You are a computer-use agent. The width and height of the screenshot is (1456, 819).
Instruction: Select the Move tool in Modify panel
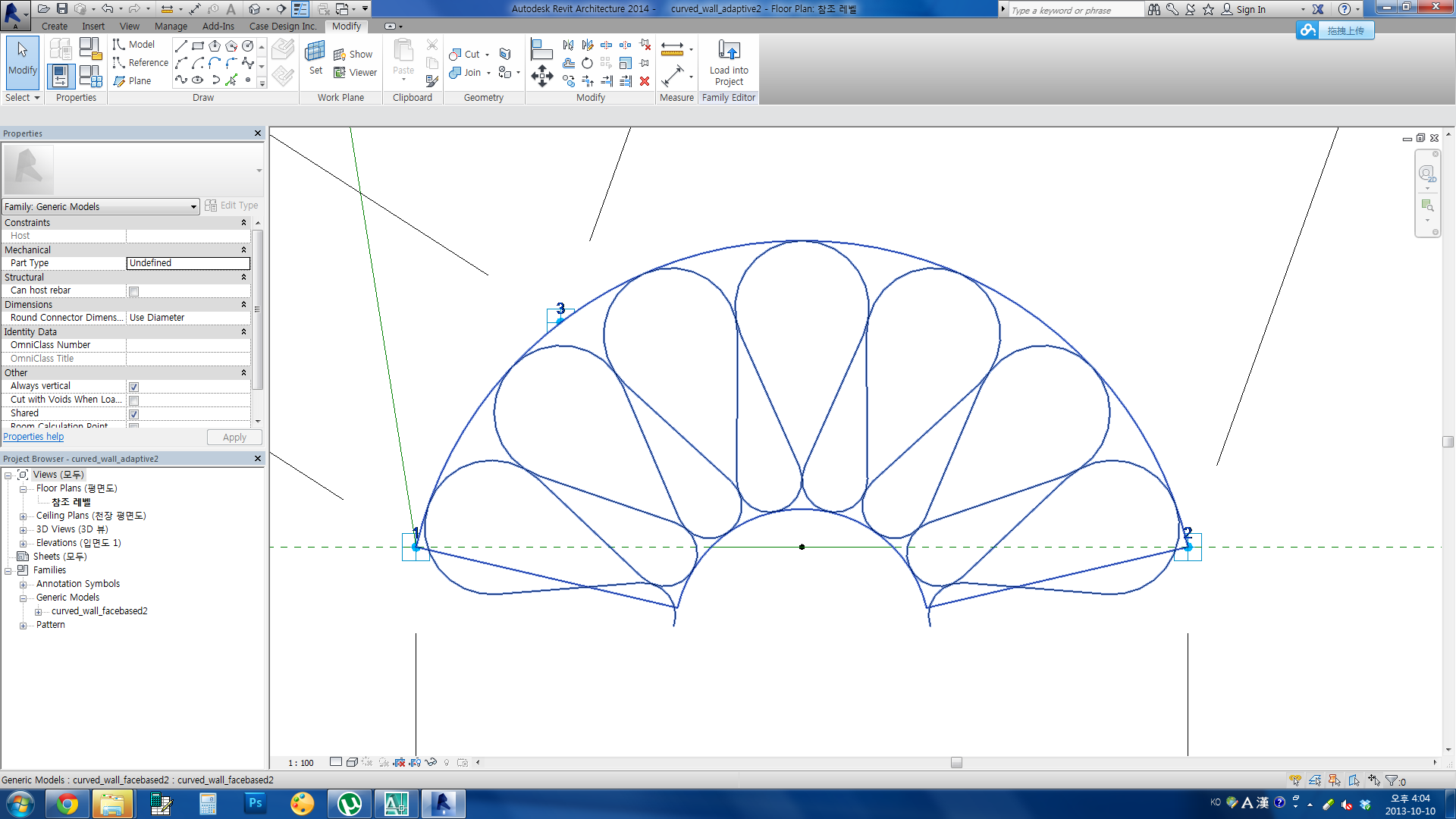541,76
